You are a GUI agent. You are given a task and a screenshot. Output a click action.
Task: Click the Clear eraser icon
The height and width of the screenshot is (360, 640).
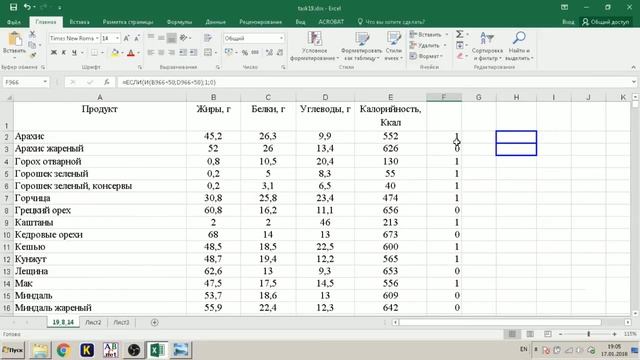click(x=460, y=56)
